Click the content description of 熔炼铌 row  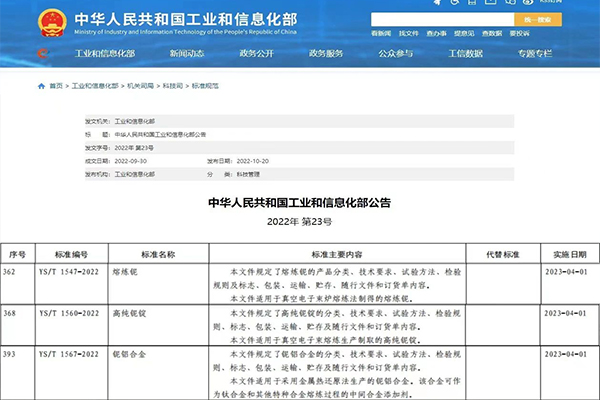tap(337, 285)
